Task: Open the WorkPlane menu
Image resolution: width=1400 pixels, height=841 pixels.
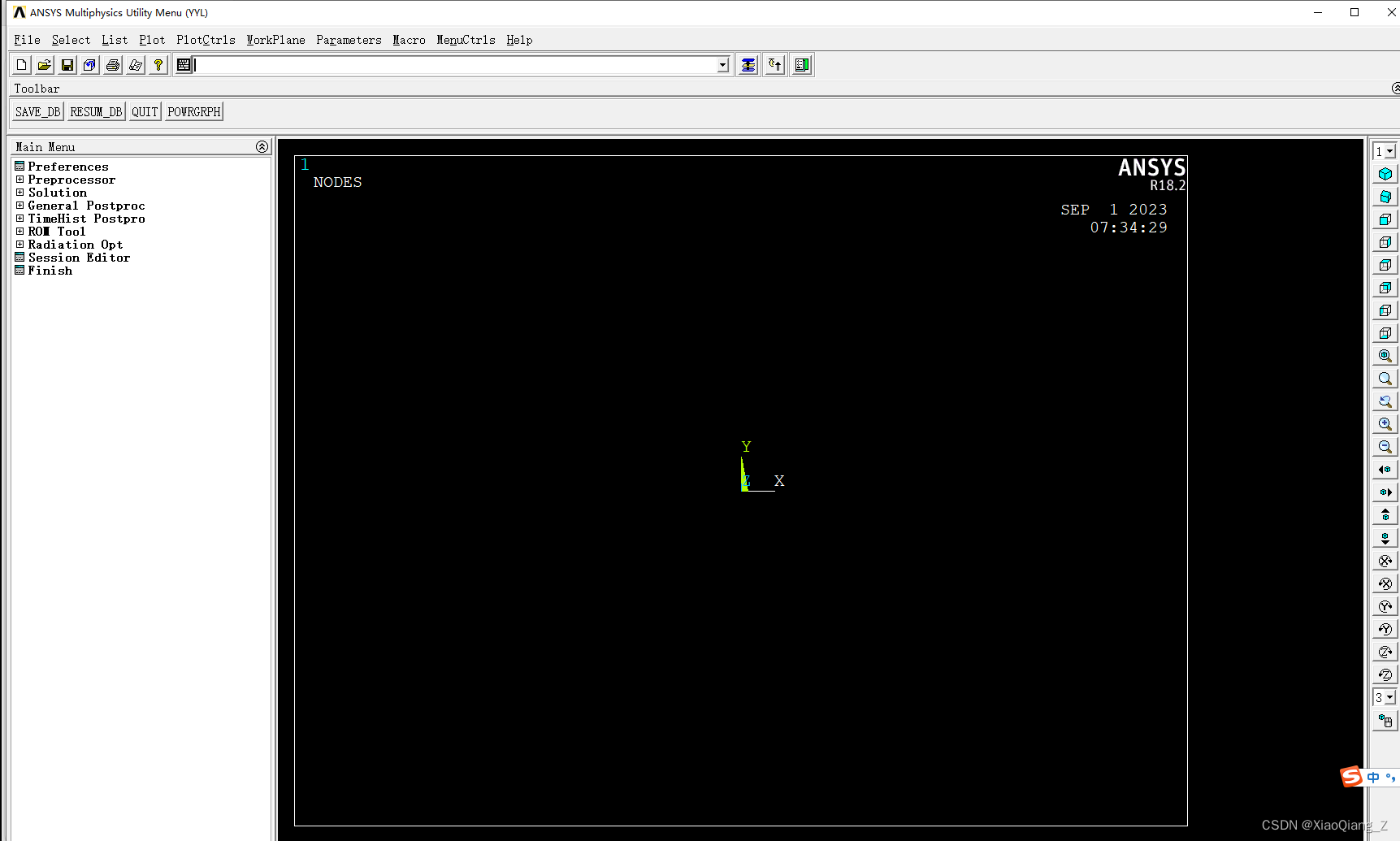Action: [x=275, y=40]
